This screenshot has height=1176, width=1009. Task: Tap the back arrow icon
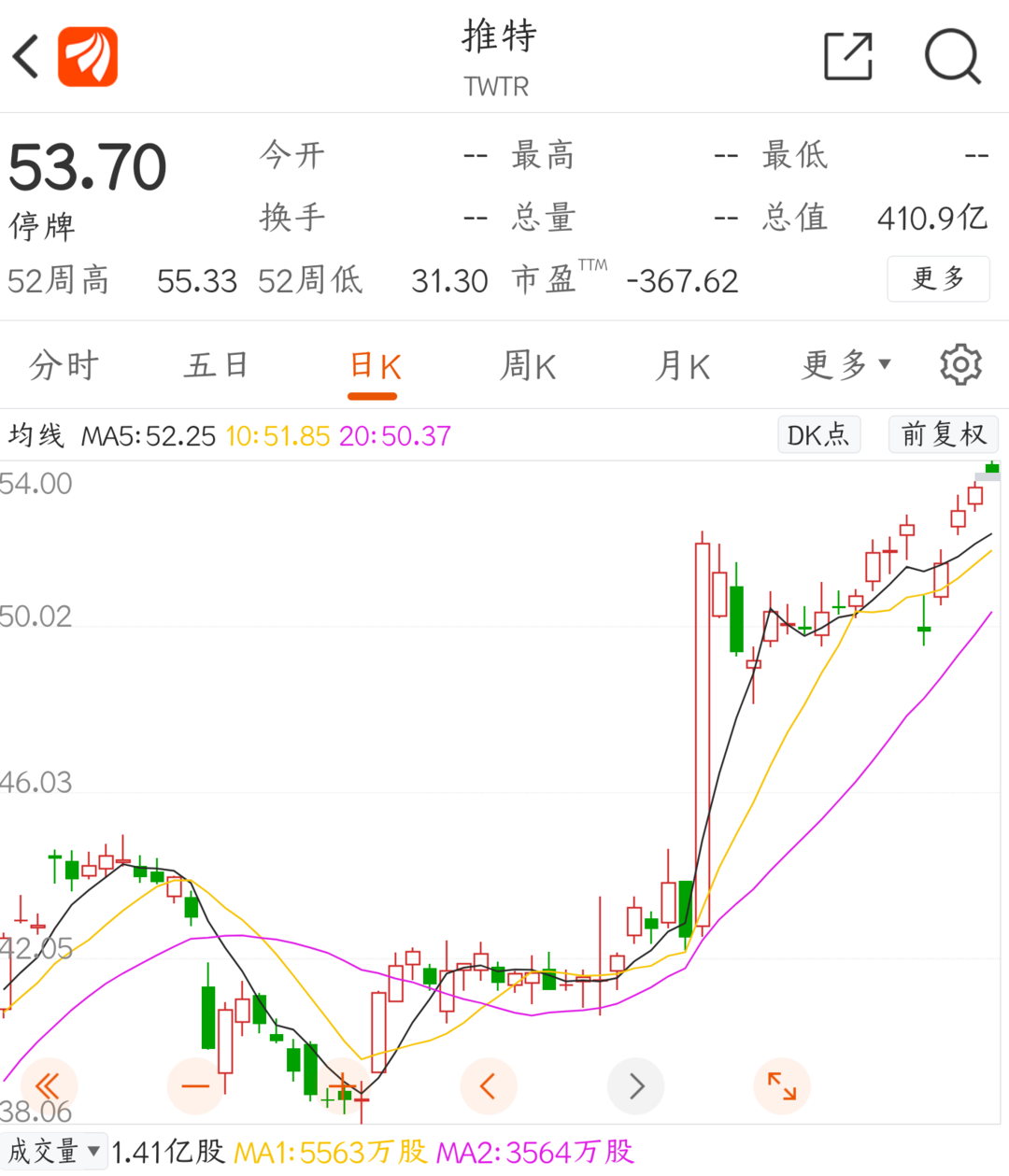(28, 57)
